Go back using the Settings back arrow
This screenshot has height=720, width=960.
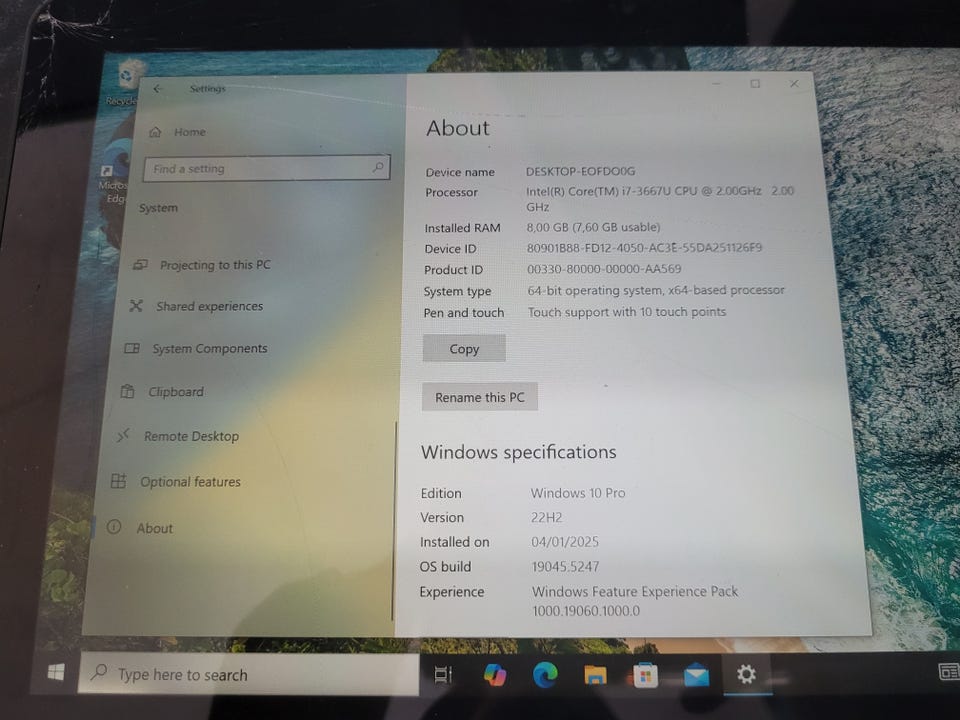(x=157, y=89)
